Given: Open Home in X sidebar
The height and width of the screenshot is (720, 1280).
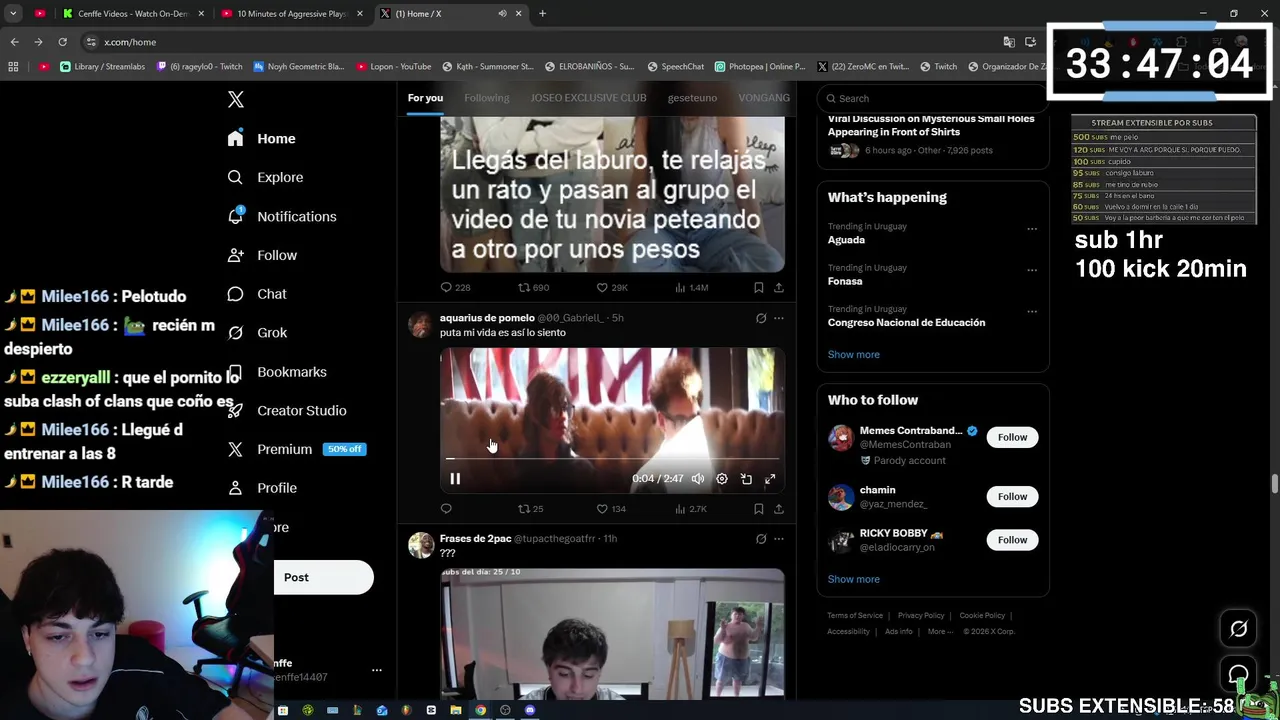Looking at the screenshot, I should click(261, 138).
